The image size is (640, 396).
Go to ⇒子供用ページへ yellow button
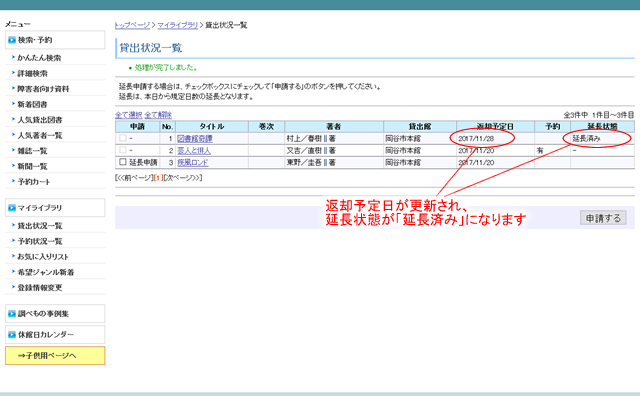pos(55,356)
